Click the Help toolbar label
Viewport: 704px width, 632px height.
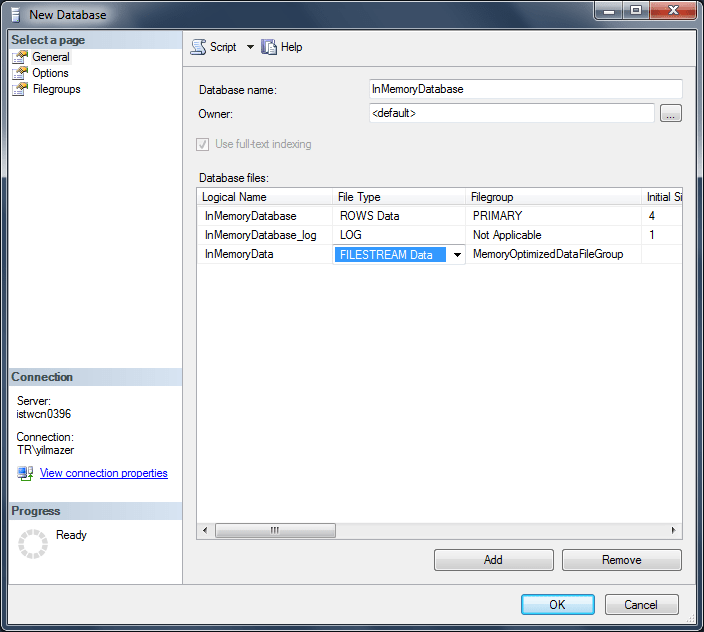[x=291, y=47]
